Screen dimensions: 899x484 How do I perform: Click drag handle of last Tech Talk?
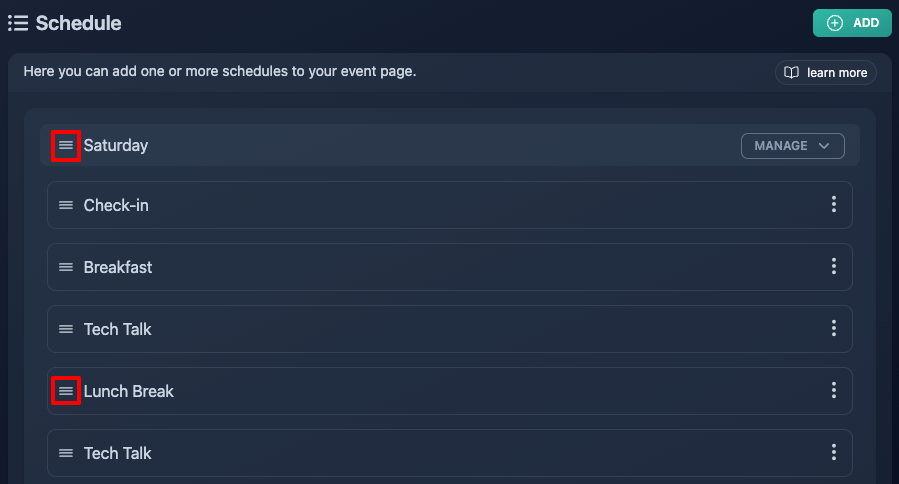point(66,453)
